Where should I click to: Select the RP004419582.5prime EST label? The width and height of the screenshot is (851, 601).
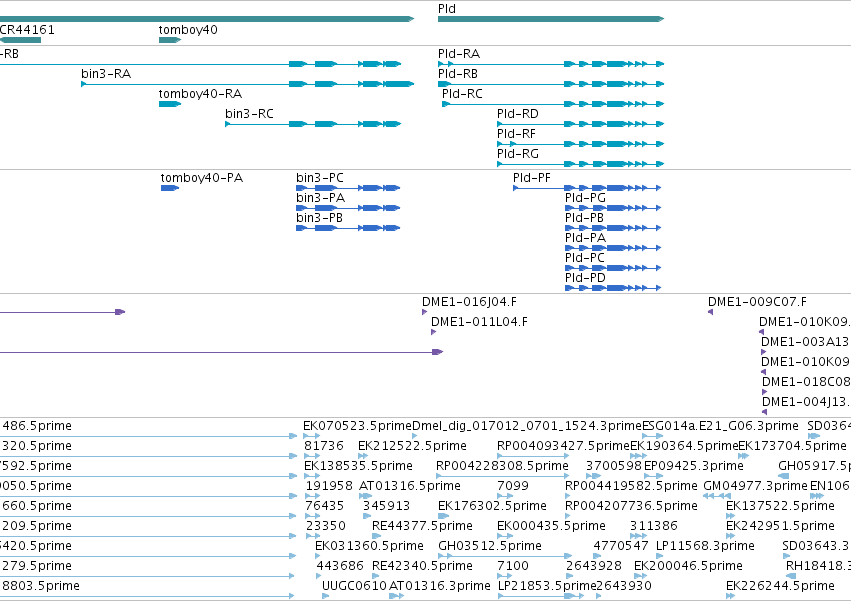[631, 486]
